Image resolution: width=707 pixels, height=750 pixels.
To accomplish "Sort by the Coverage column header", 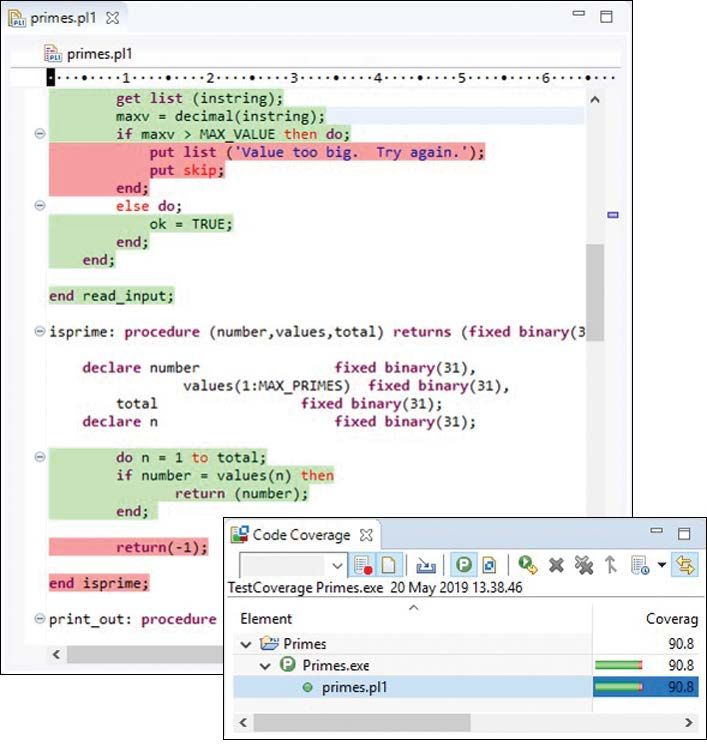I will click(672, 618).
